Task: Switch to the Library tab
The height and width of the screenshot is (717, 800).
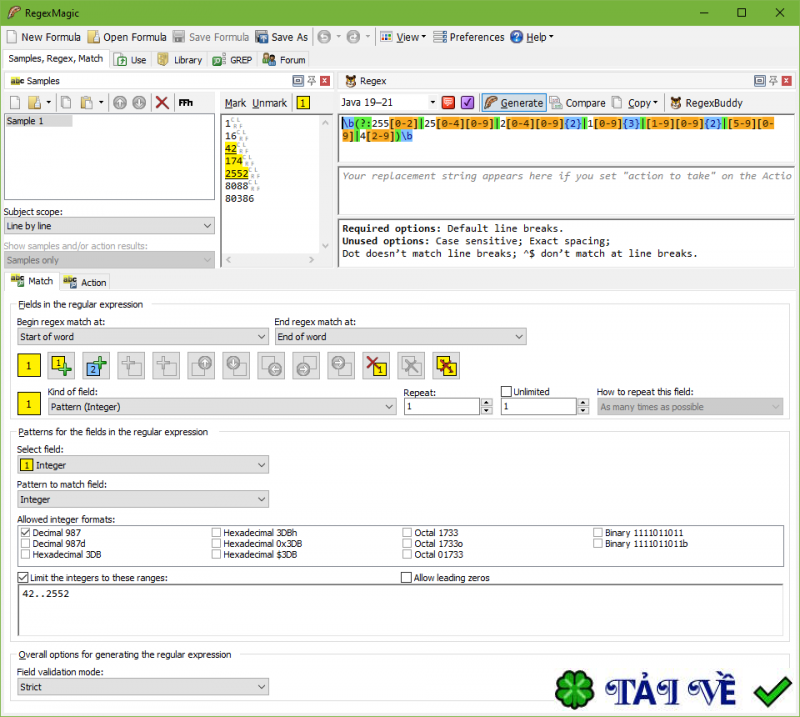Action: point(180,60)
